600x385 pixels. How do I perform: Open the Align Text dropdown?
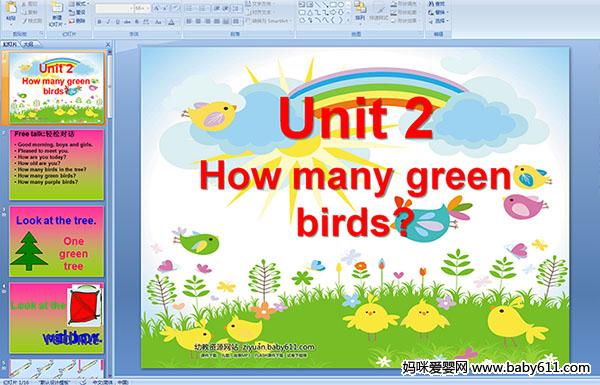(261, 12)
